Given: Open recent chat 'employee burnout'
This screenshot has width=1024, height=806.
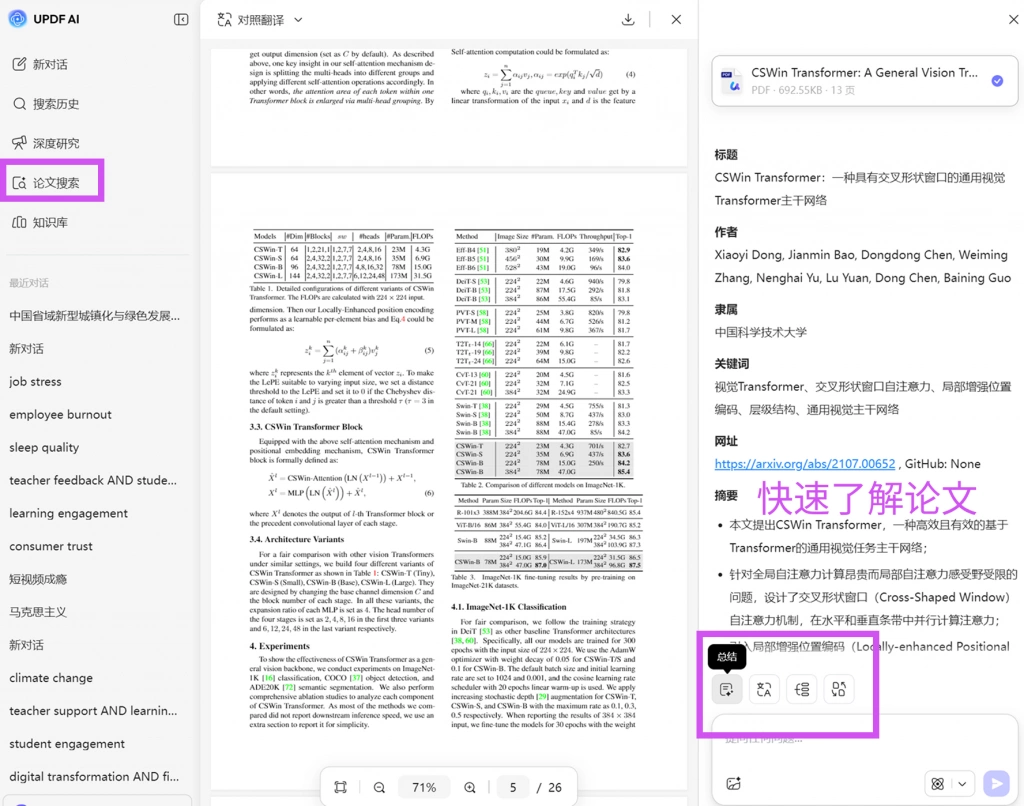Looking at the screenshot, I should (60, 414).
